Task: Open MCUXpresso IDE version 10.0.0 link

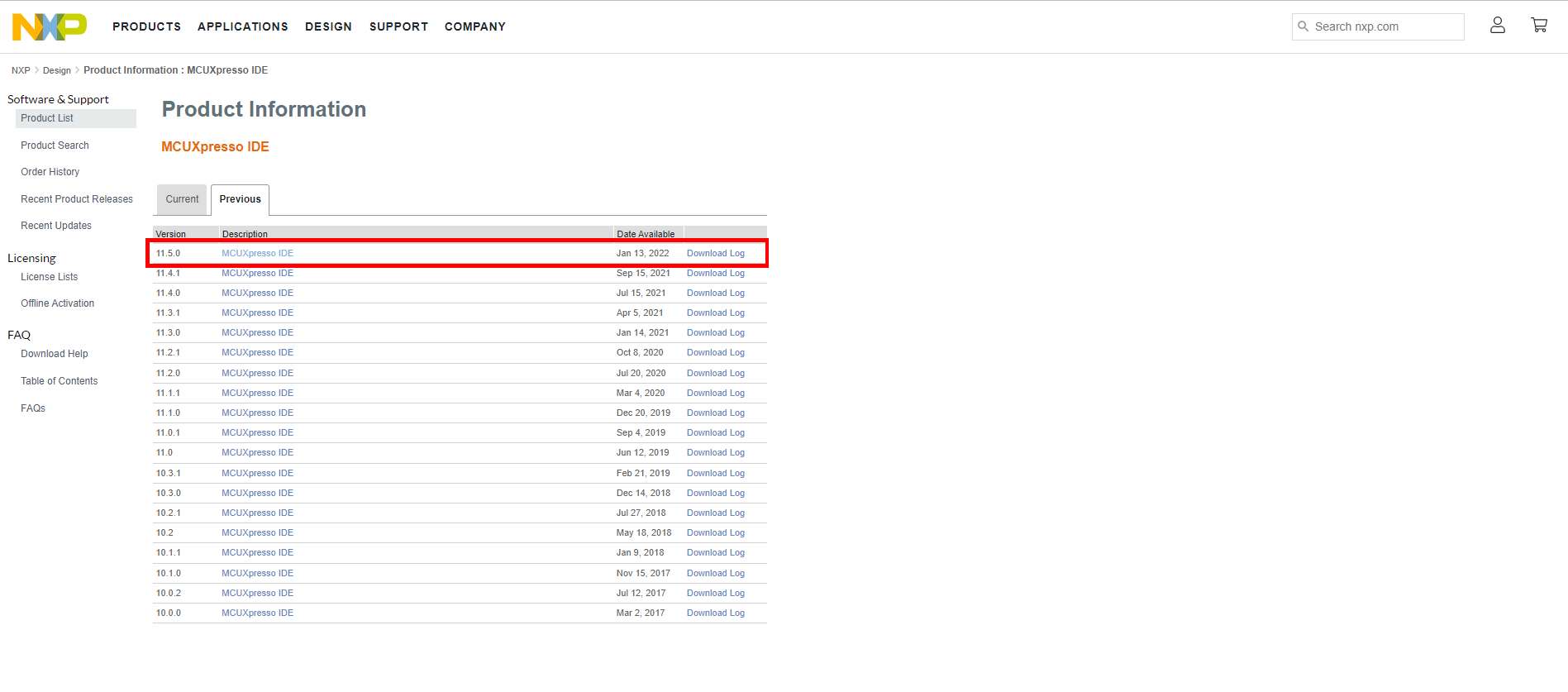Action: (257, 613)
